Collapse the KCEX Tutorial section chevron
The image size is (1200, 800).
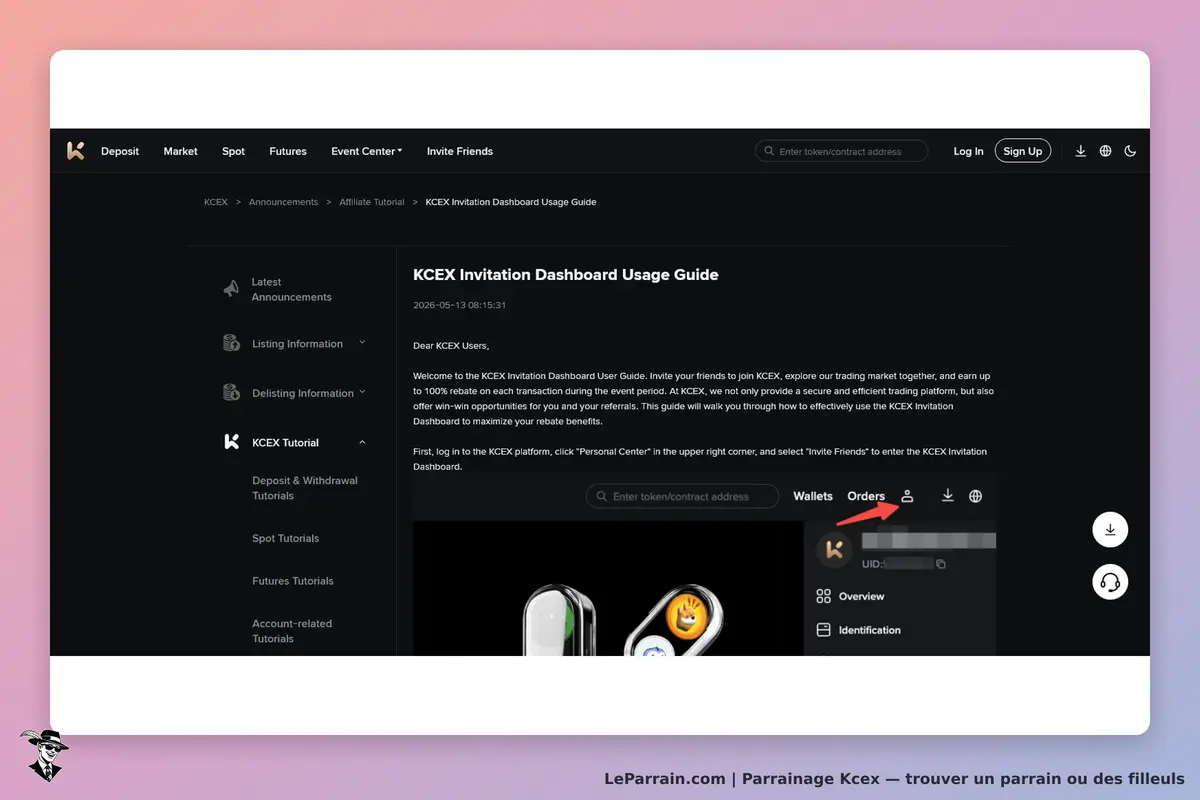click(362, 442)
